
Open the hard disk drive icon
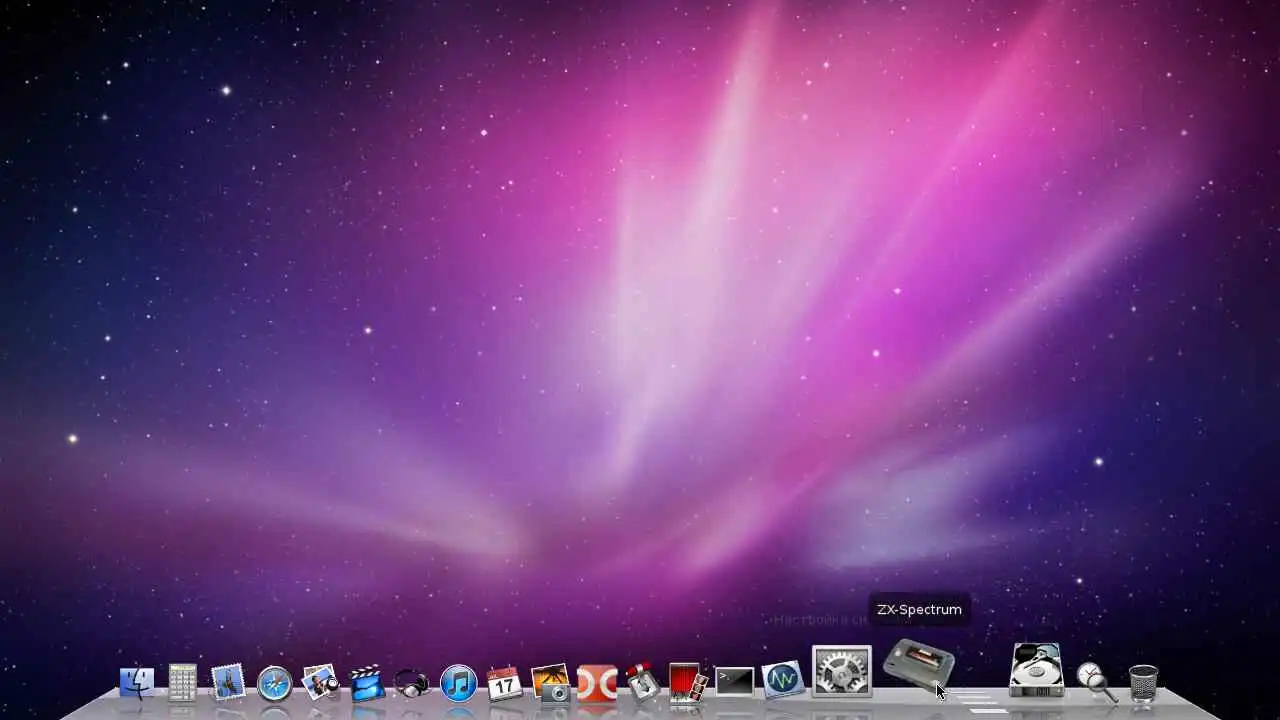(1036, 671)
